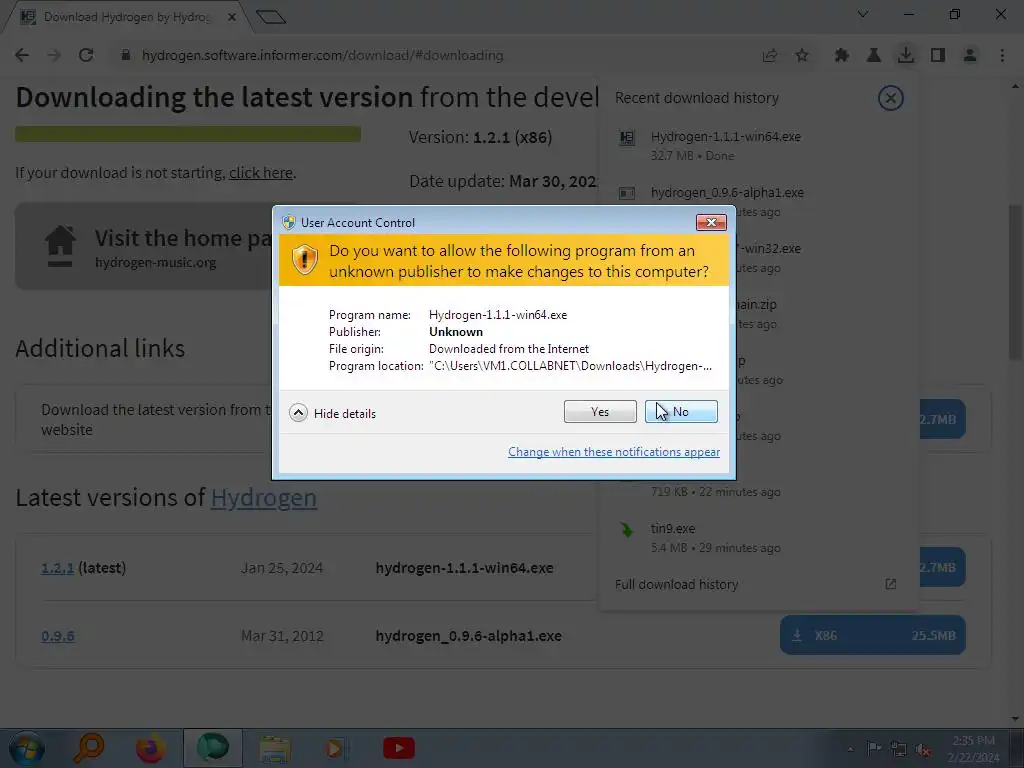Click the hydrogen_0.9.6-alpha1.exe file icon
Screen dimensions: 1024x768
click(627, 193)
